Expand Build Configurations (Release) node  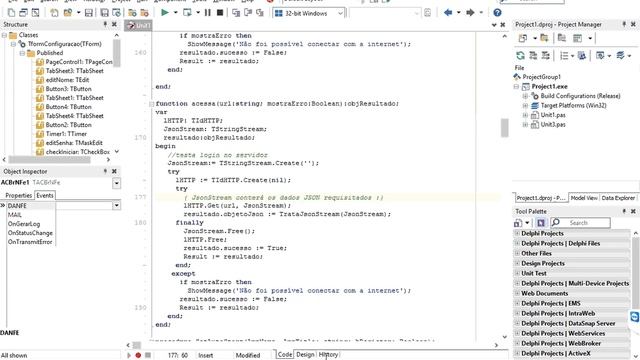tap(526, 96)
